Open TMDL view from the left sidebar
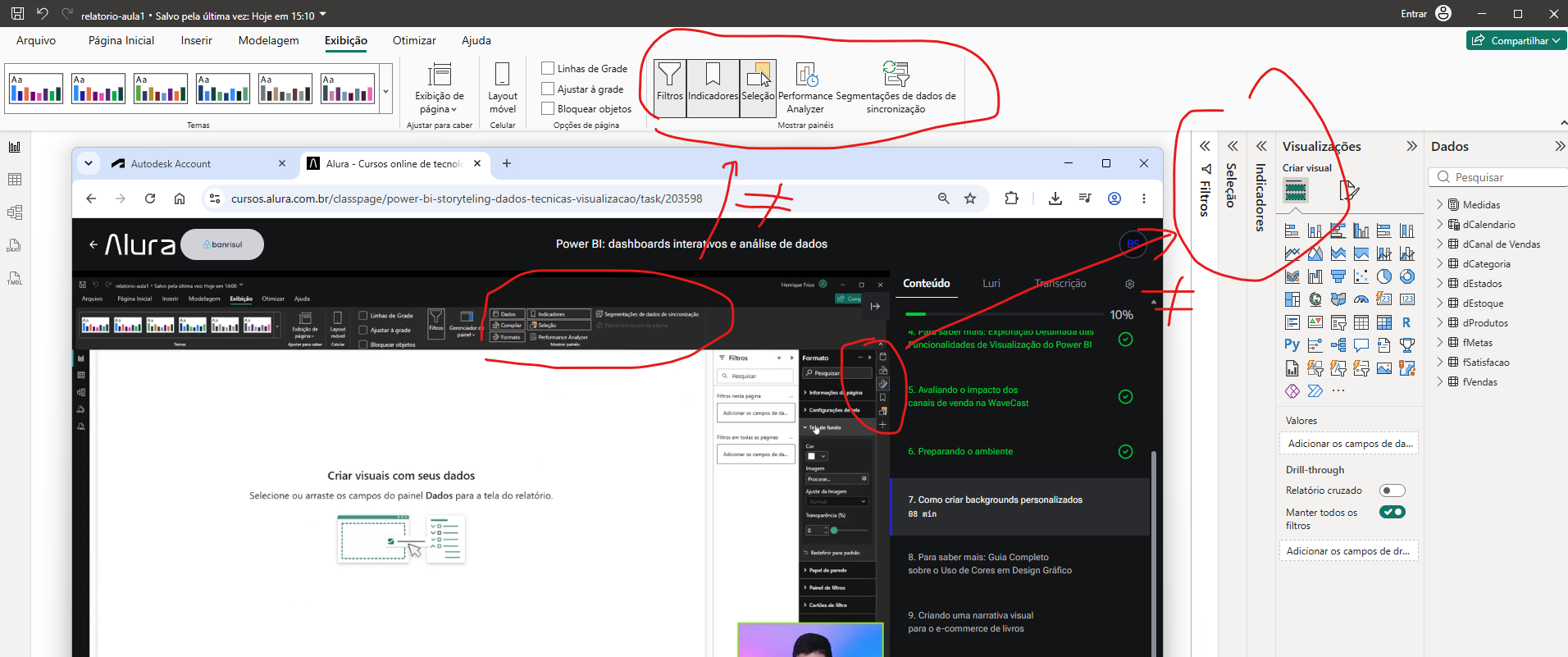Image resolution: width=1568 pixels, height=657 pixels. [x=15, y=278]
